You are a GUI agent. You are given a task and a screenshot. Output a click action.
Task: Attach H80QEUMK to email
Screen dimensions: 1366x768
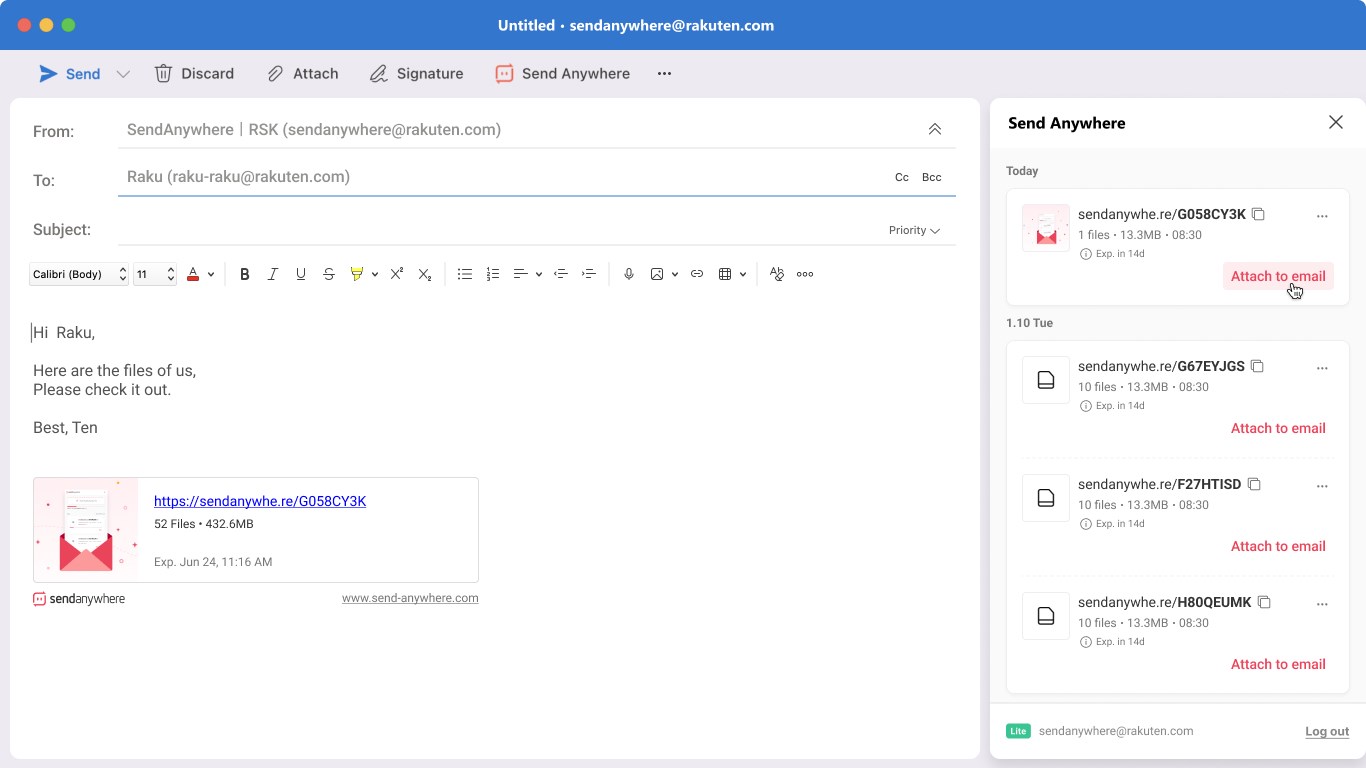pos(1278,664)
